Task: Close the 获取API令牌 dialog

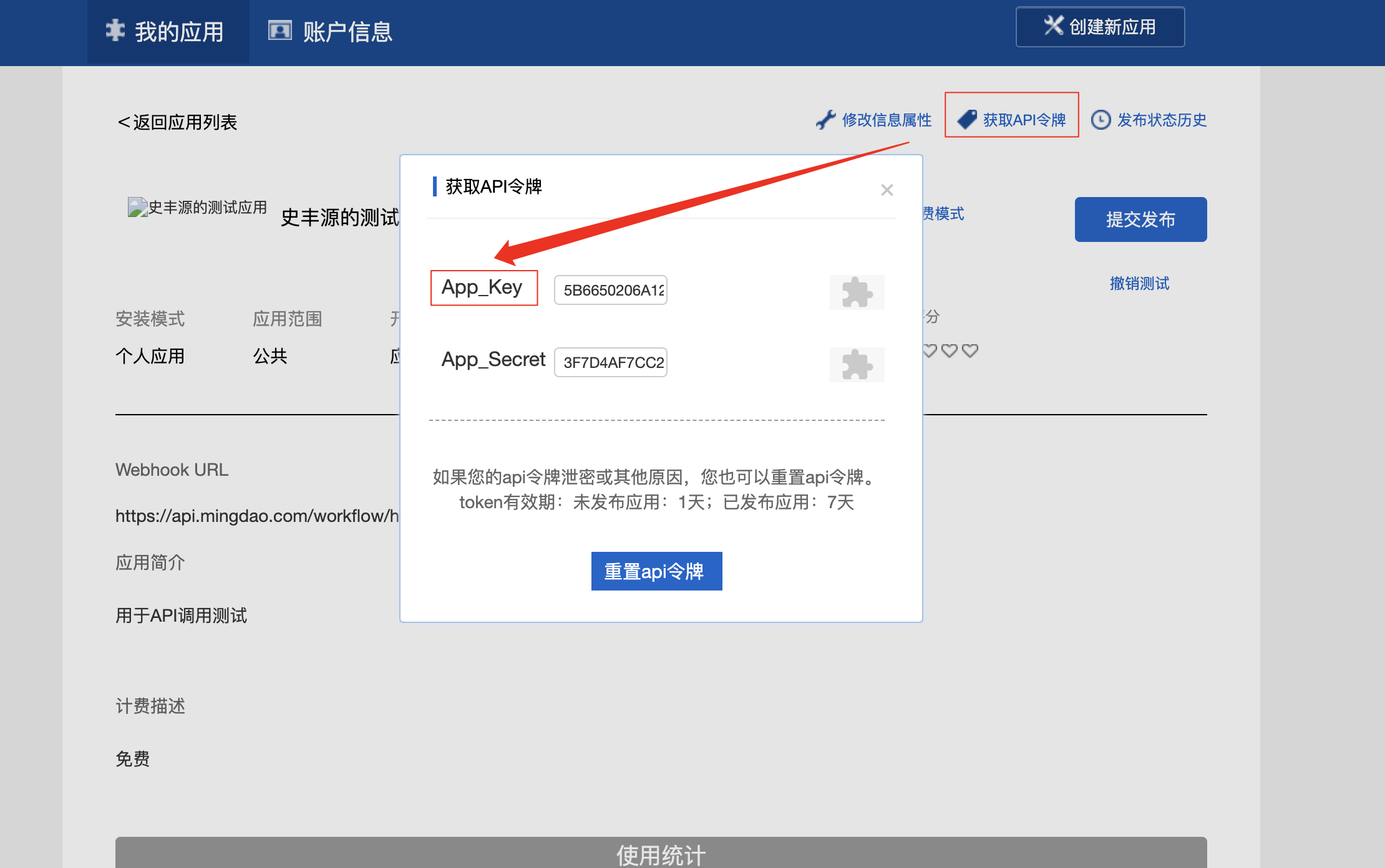Action: click(x=887, y=190)
